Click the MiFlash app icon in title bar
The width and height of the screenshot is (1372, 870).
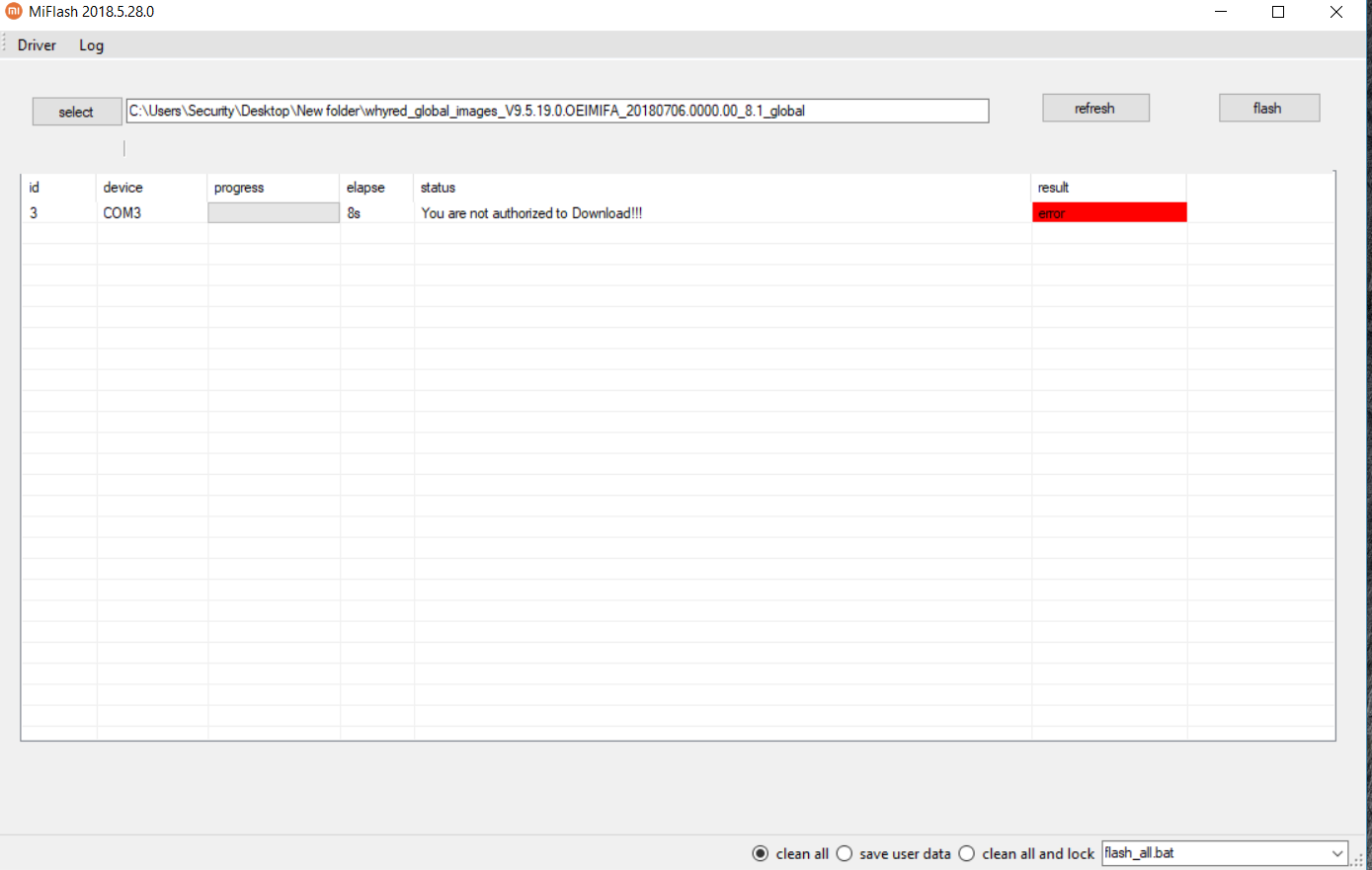14,12
